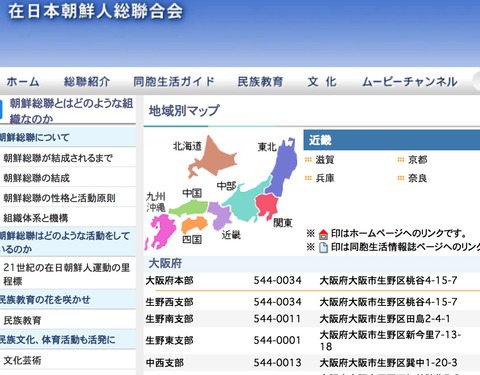Open 総聯紹介 in the navigation bar
The height and width of the screenshot is (375, 480).
(x=87, y=82)
